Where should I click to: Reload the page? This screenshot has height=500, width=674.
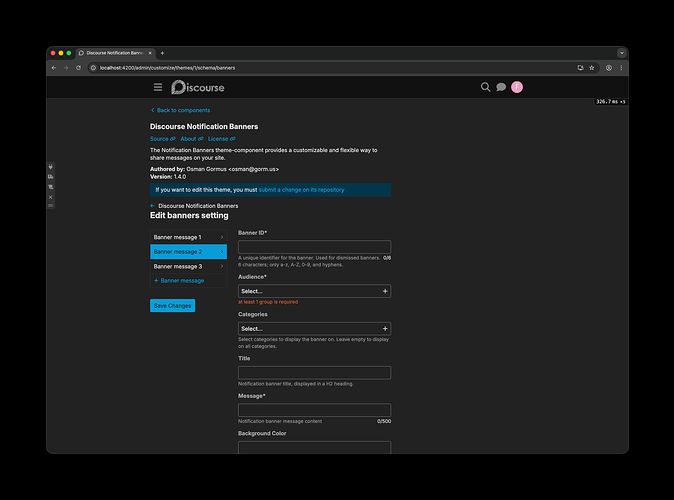click(78, 68)
